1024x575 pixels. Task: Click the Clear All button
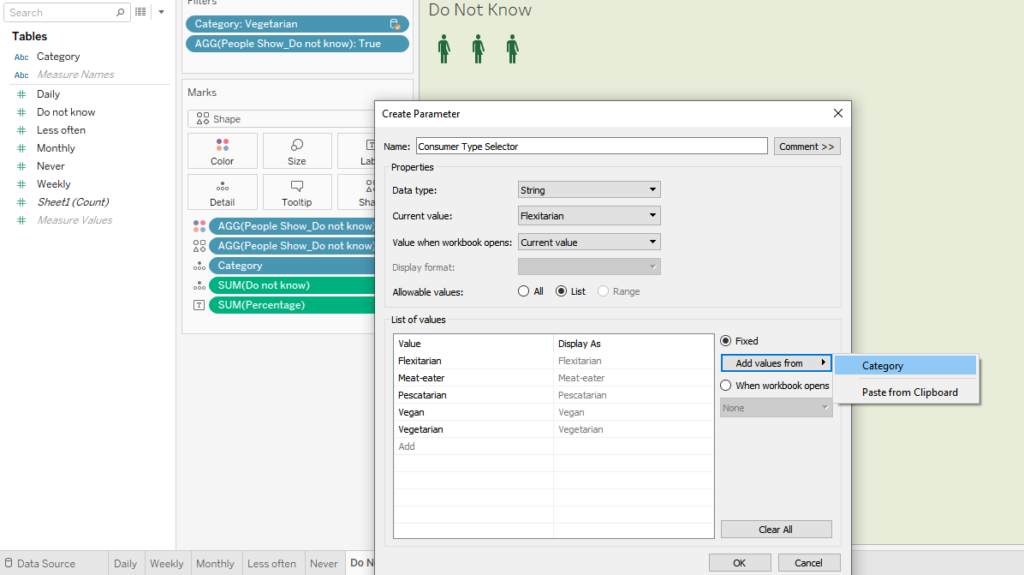776,529
